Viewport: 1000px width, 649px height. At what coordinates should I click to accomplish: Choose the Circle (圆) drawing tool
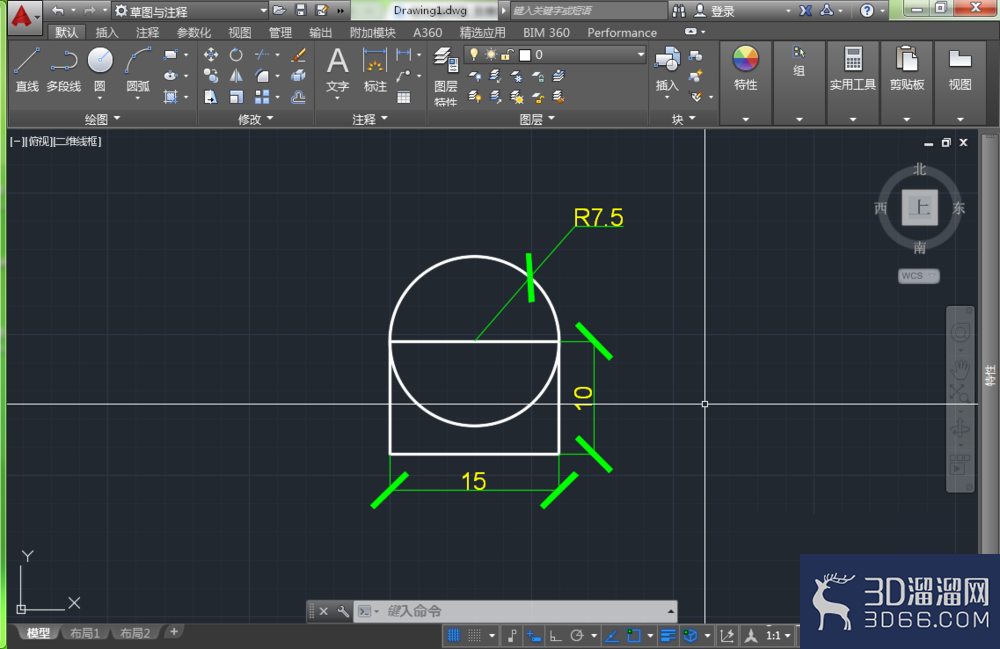[100, 69]
